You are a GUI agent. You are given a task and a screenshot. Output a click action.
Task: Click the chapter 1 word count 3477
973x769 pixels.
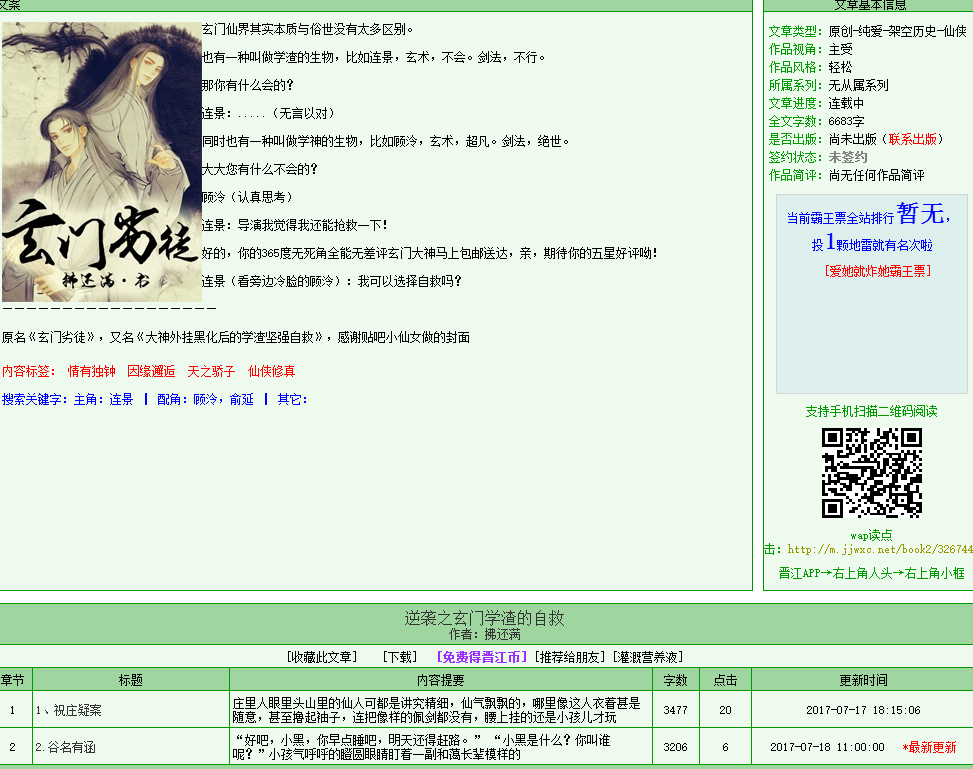(676, 710)
